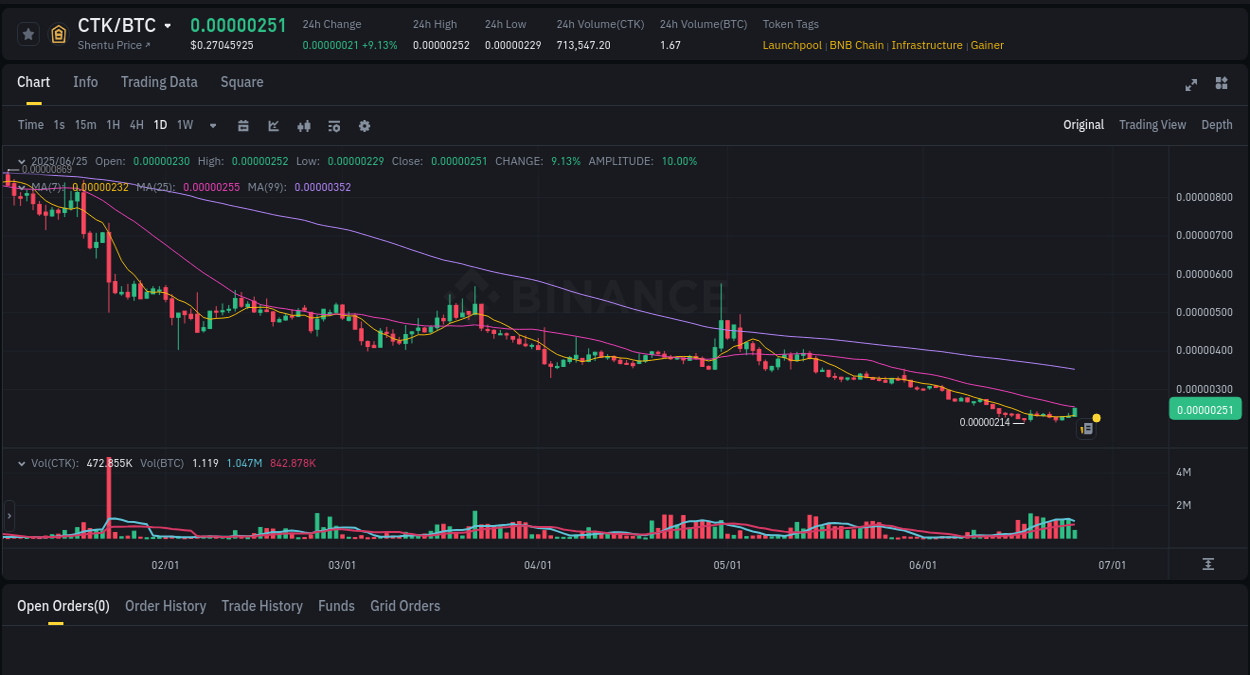Image resolution: width=1250 pixels, height=675 pixels.
Task: Open the chart layout widgets icon
Action: 1221,85
